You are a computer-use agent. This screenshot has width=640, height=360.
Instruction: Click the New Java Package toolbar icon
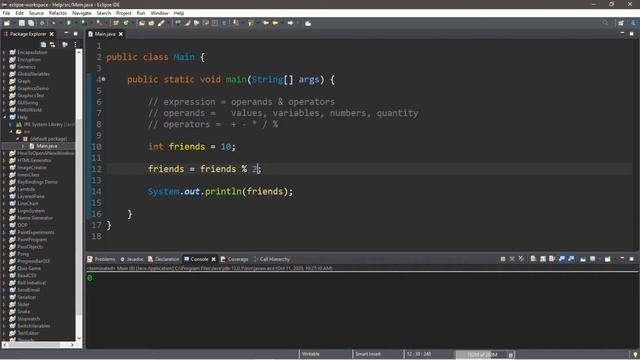pos(116,23)
